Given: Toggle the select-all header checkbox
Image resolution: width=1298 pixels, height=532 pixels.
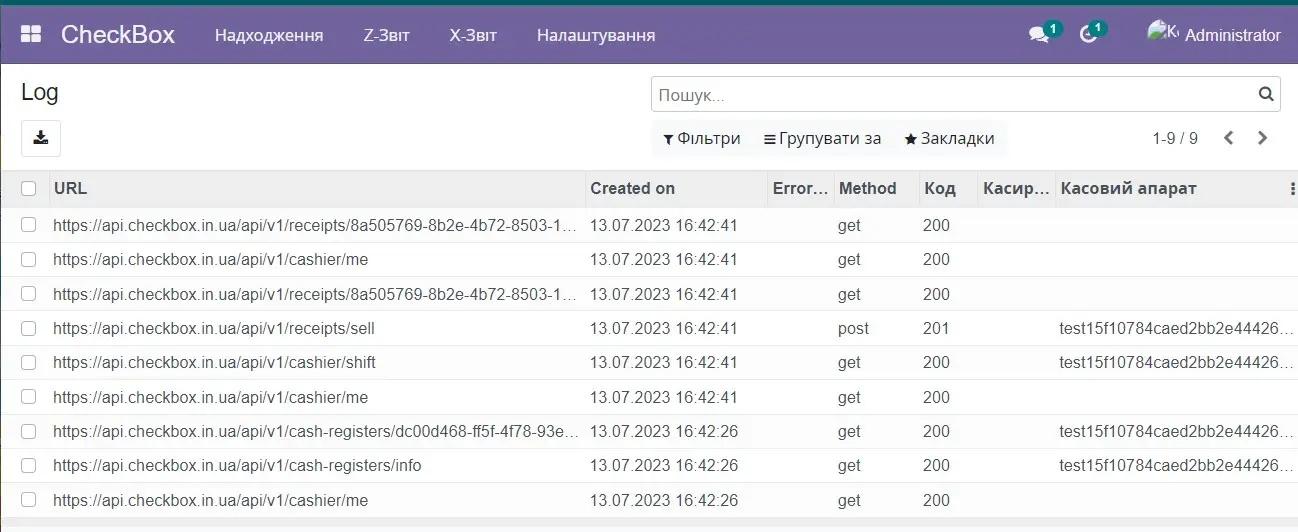Looking at the screenshot, I should pos(28,188).
